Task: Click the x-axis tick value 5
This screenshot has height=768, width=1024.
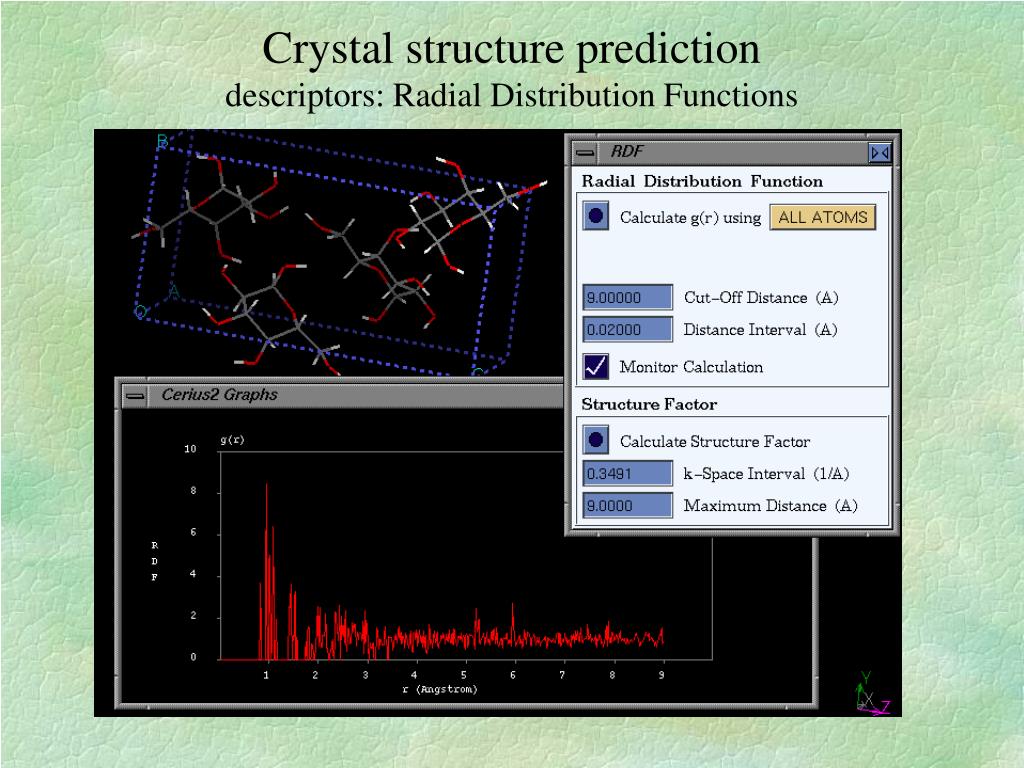Action: [464, 675]
